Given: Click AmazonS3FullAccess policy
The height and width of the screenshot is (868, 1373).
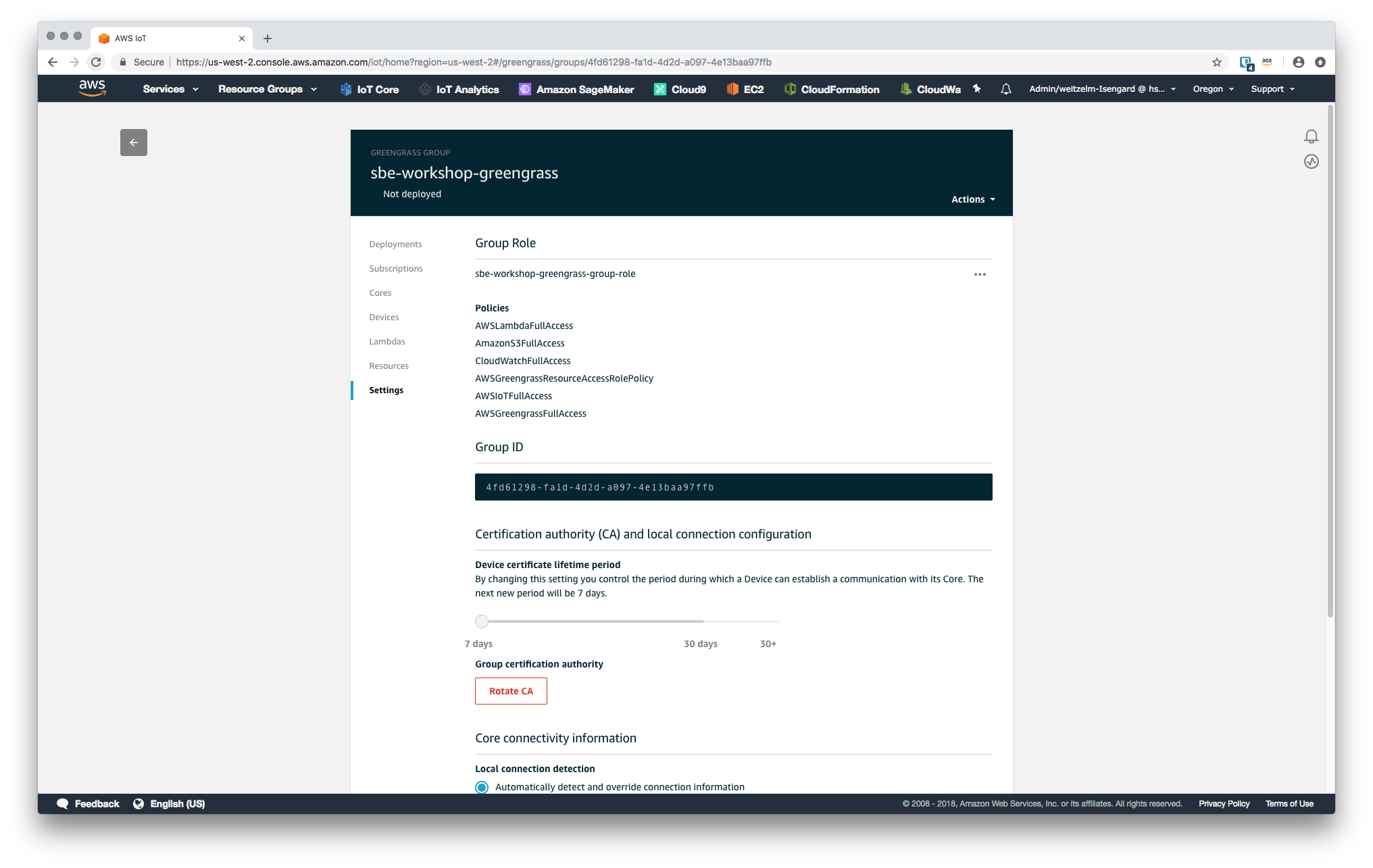Looking at the screenshot, I should pyautogui.click(x=520, y=343).
